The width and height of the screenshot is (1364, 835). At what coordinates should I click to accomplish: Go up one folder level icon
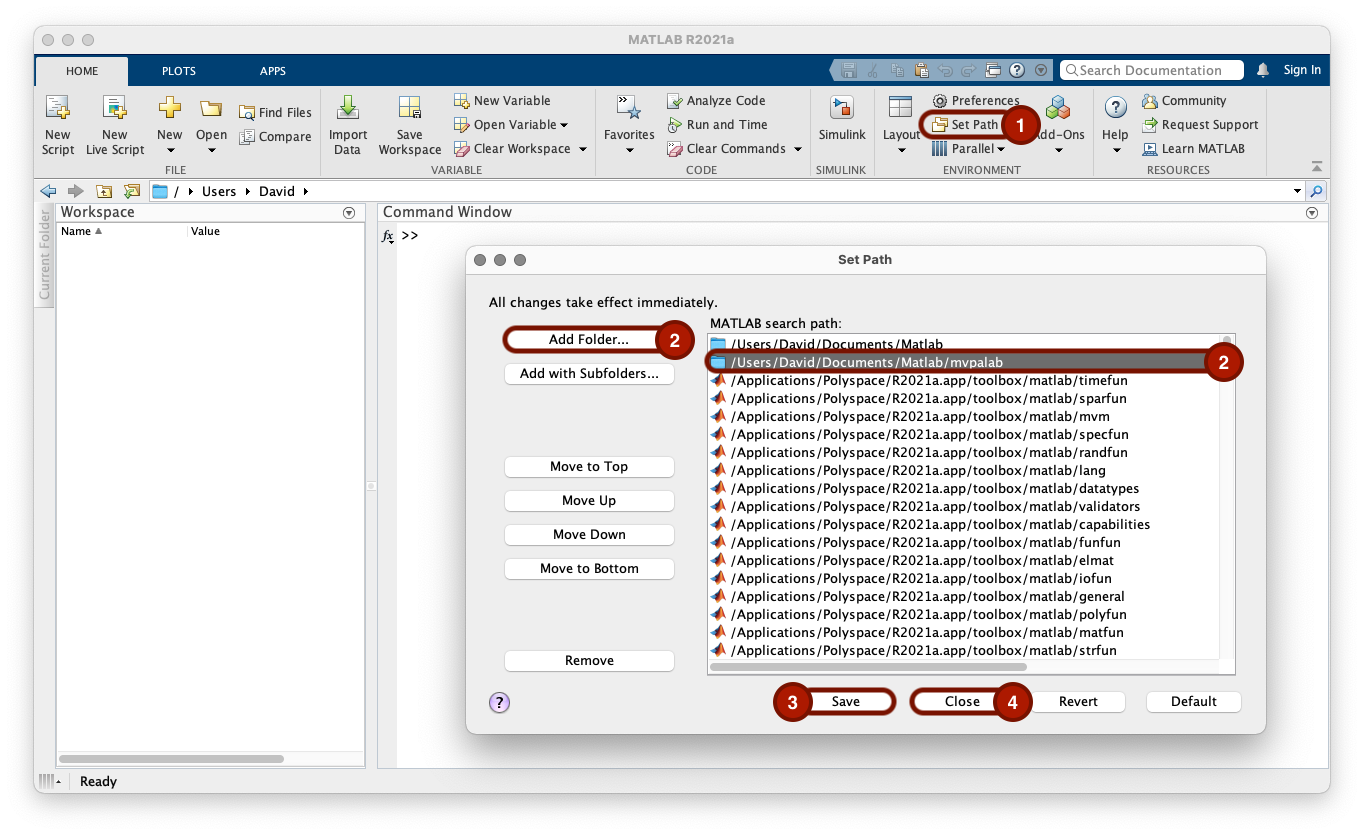coord(103,191)
